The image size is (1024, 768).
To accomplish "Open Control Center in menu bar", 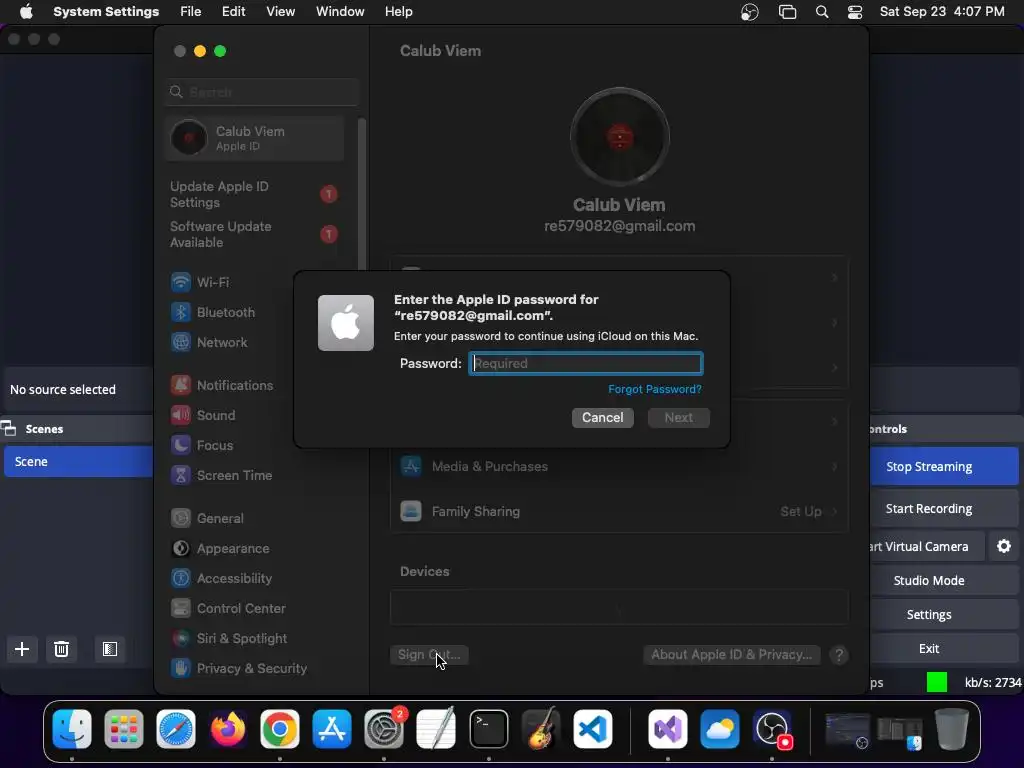I will (x=855, y=12).
